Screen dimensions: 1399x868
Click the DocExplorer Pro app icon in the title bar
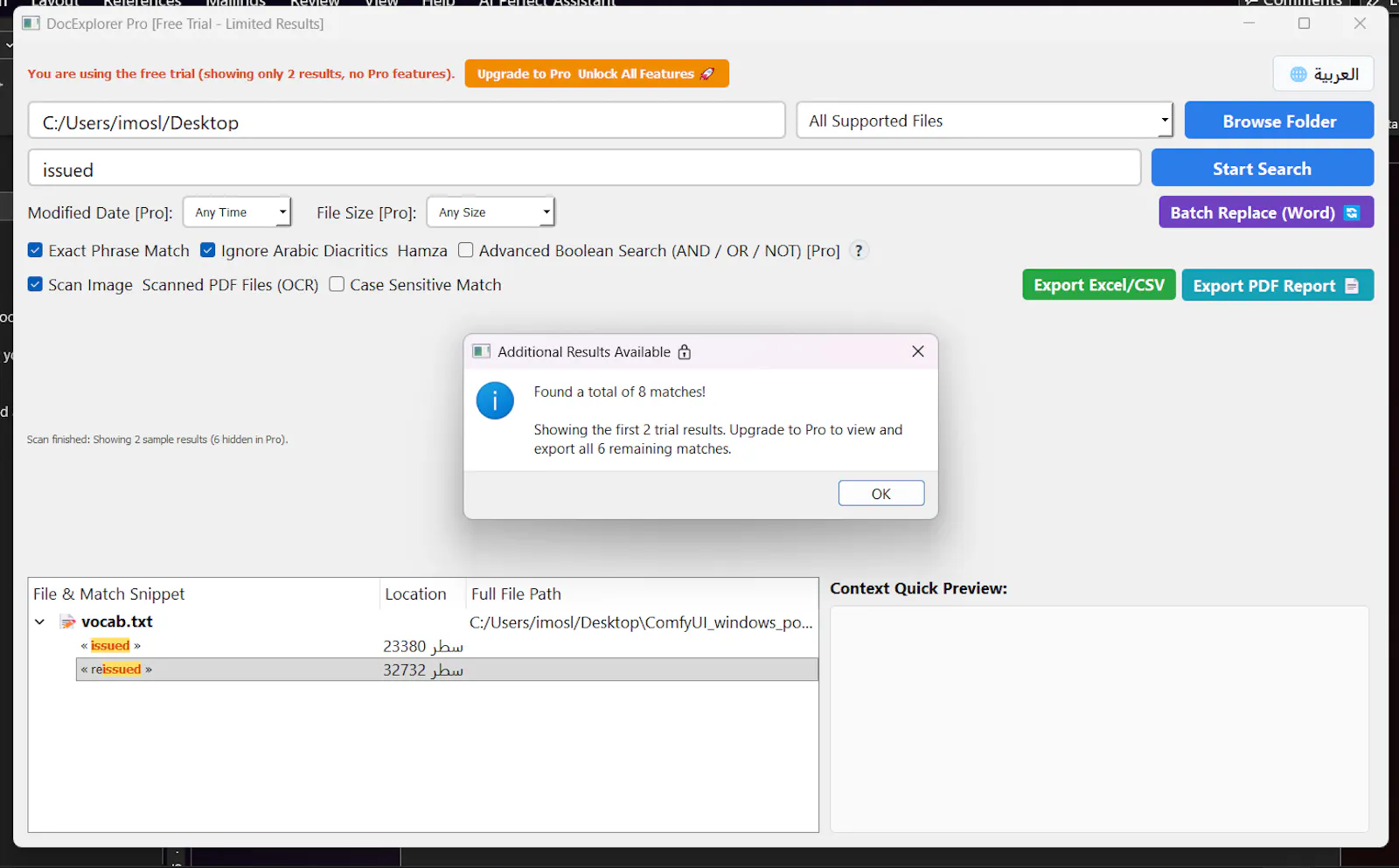[x=31, y=24]
